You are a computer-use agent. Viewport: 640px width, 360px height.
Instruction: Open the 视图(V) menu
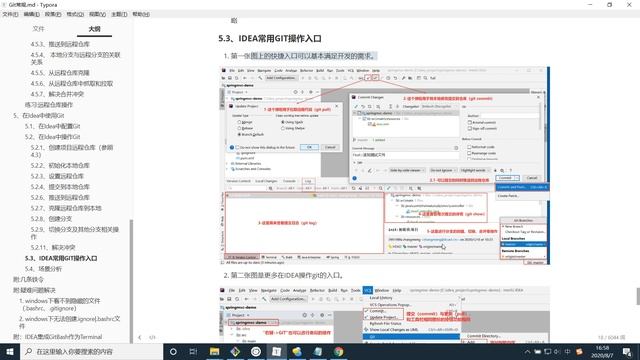click(x=97, y=14)
